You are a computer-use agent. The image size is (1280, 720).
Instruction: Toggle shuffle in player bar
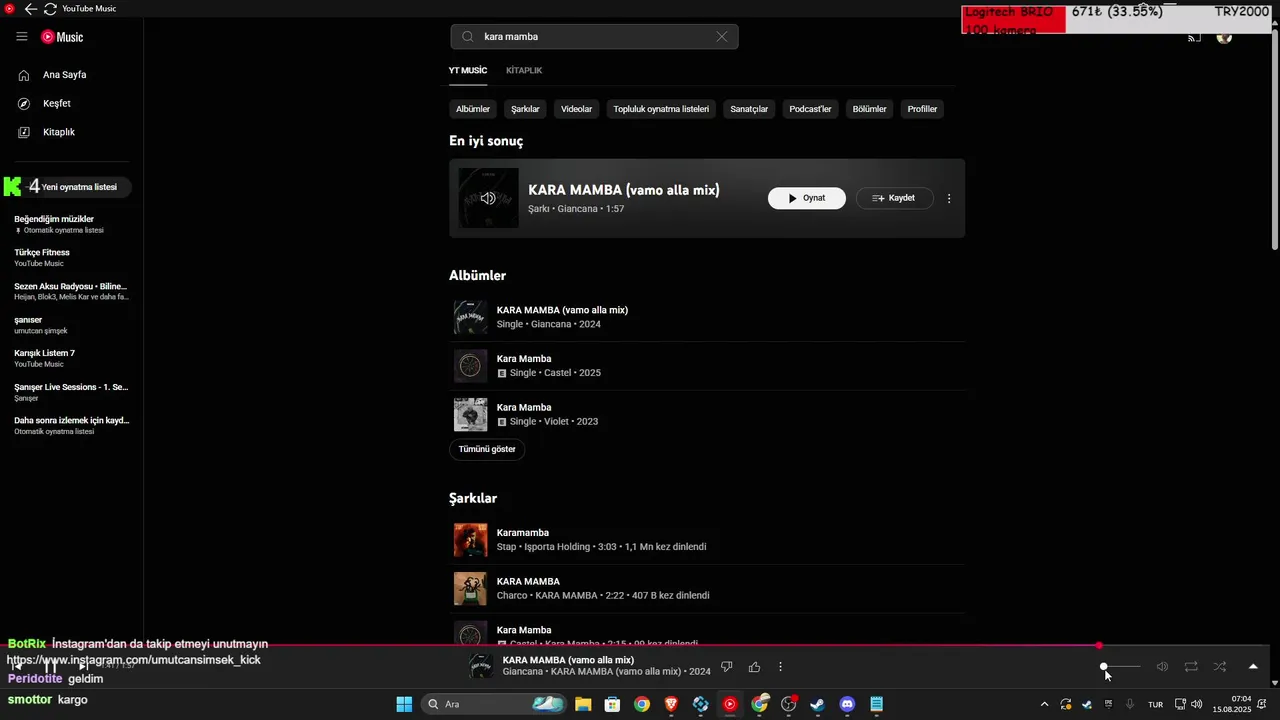click(1220, 667)
